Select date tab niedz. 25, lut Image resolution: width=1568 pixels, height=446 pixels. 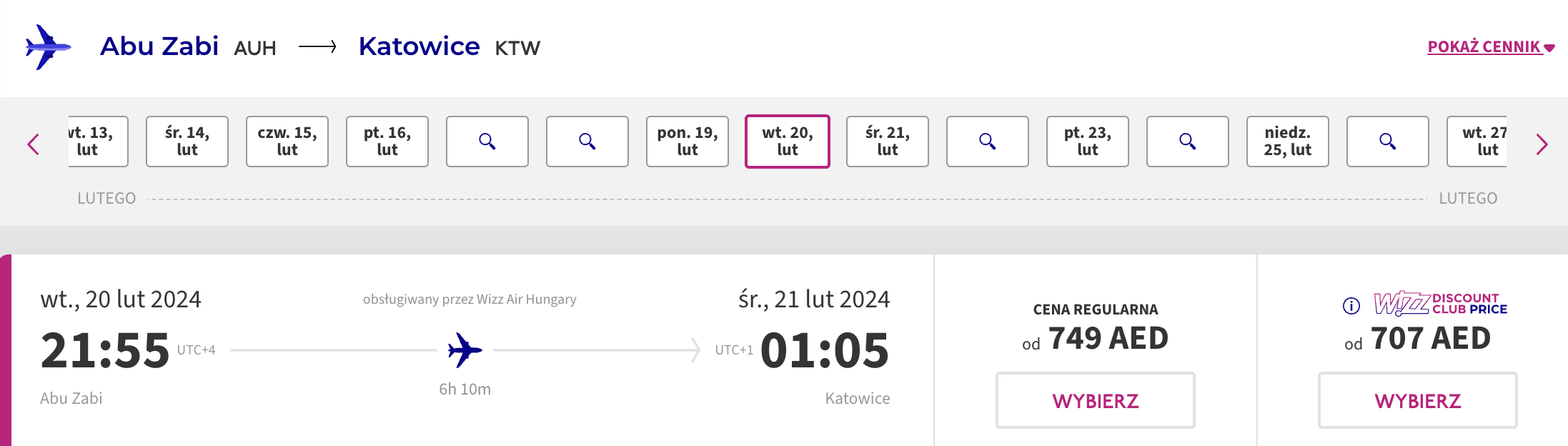(x=1288, y=142)
